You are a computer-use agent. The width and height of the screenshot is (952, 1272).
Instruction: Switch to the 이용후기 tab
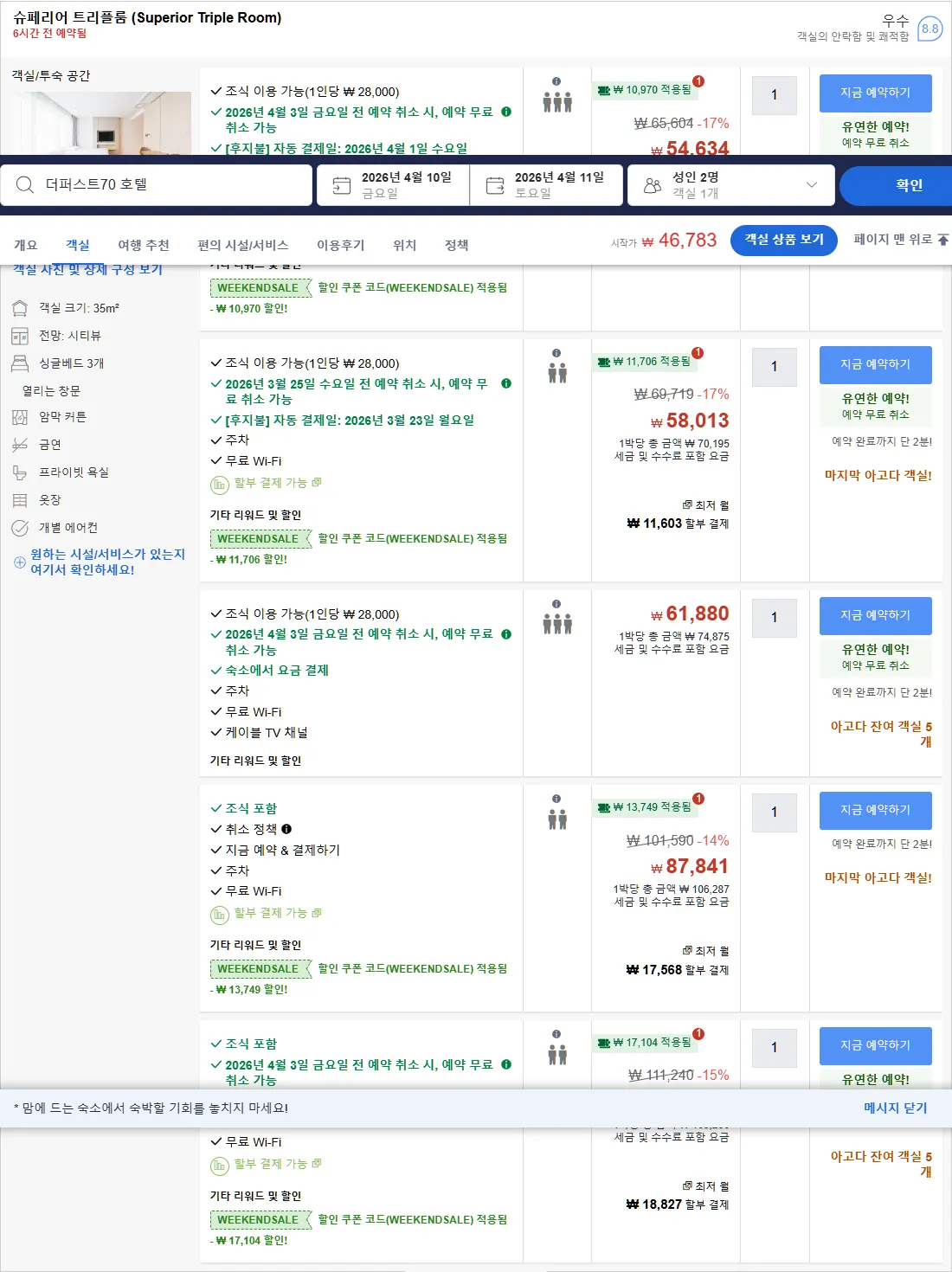(340, 245)
